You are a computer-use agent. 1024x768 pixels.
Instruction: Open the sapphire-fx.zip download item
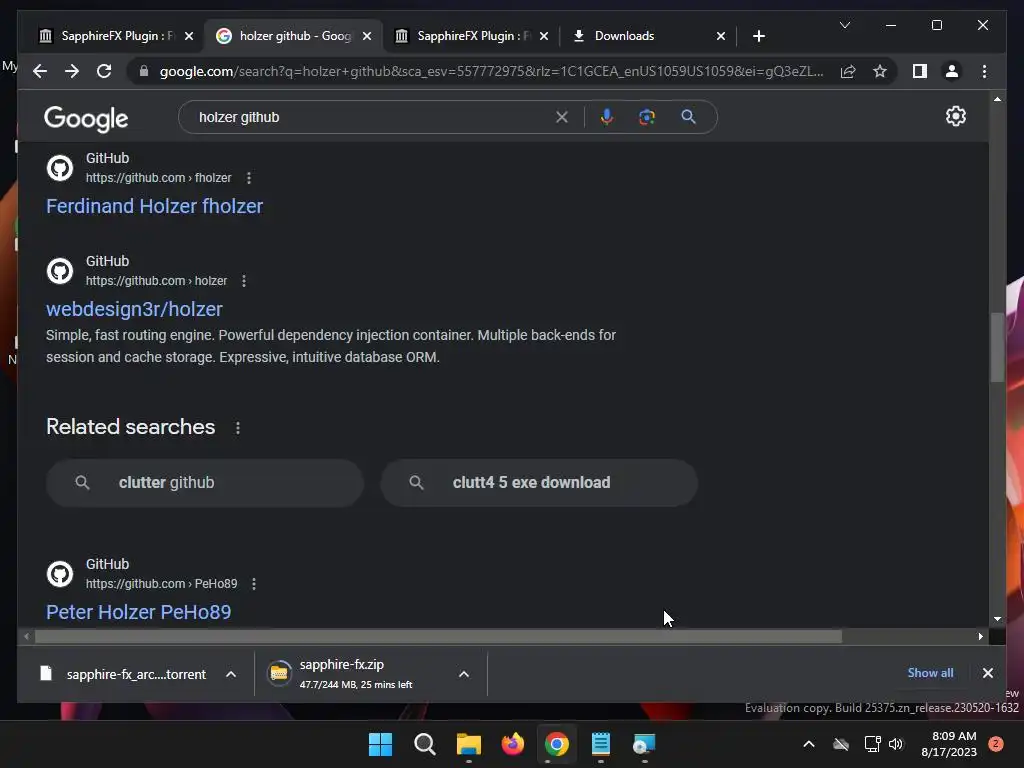pos(356,674)
